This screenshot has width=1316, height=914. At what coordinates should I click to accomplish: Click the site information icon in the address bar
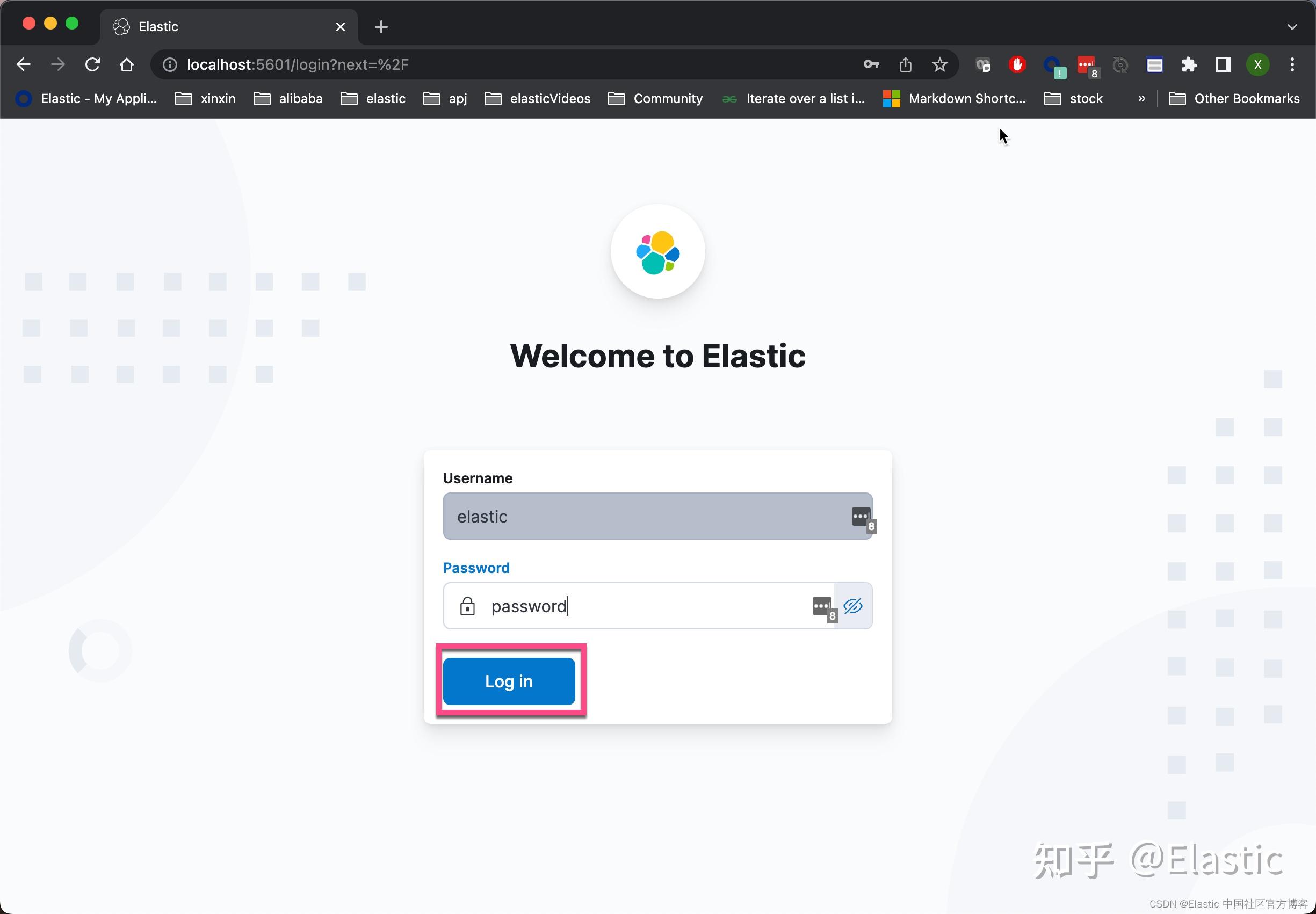tap(168, 64)
